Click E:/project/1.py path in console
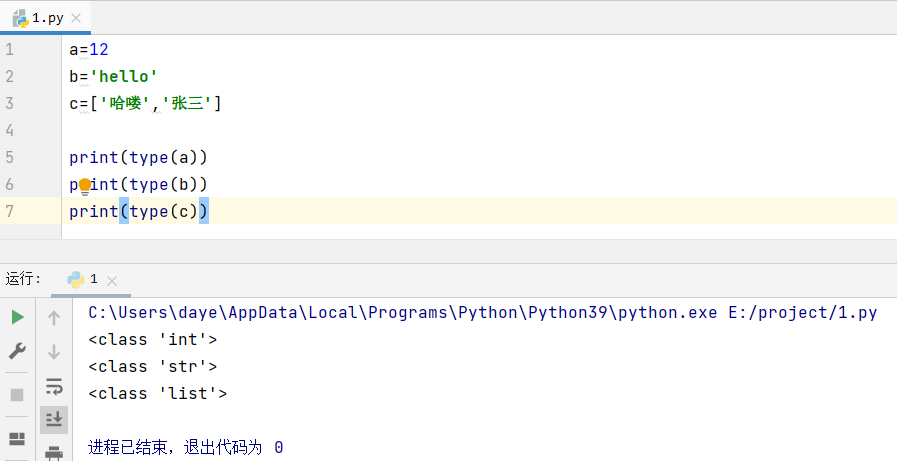 pos(803,312)
